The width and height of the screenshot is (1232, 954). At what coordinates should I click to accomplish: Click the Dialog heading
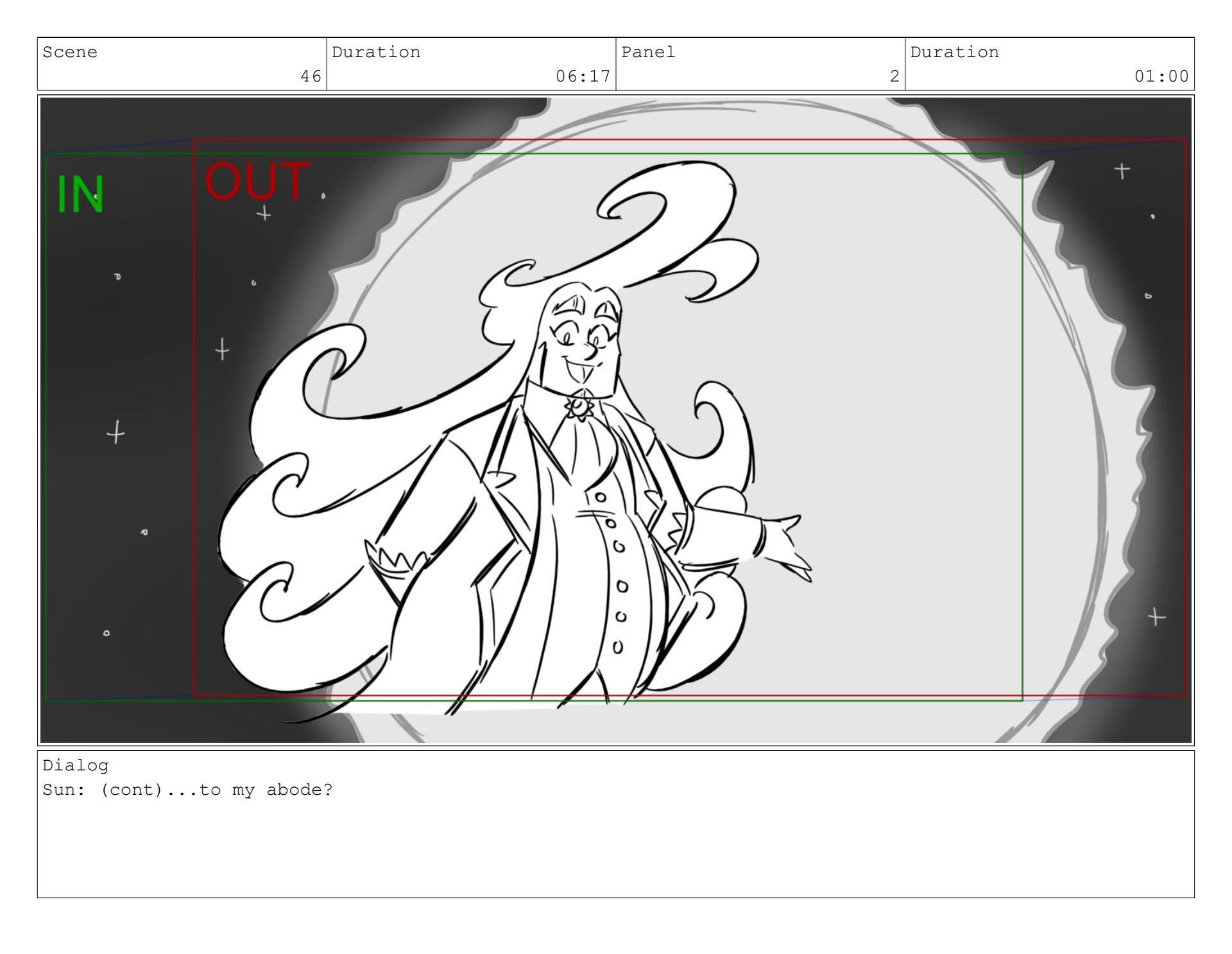tap(76, 765)
